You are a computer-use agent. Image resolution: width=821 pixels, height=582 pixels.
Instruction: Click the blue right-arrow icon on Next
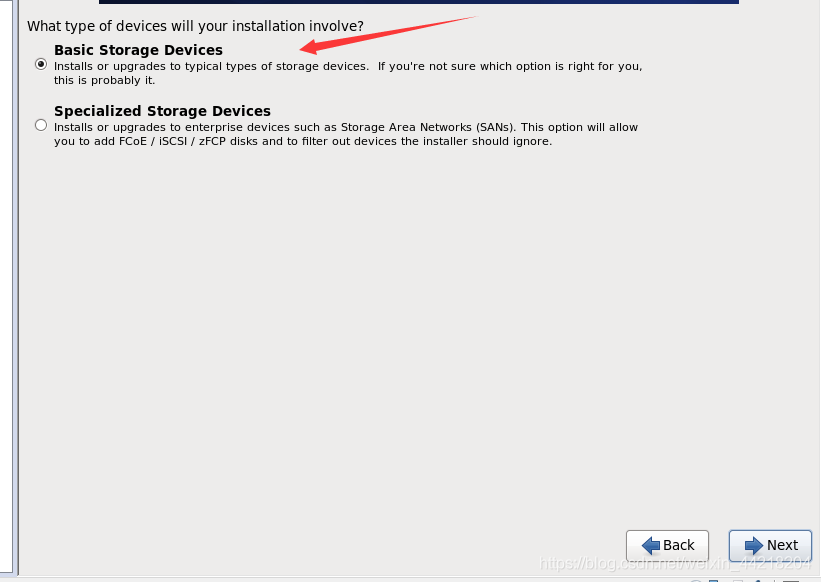(x=754, y=545)
